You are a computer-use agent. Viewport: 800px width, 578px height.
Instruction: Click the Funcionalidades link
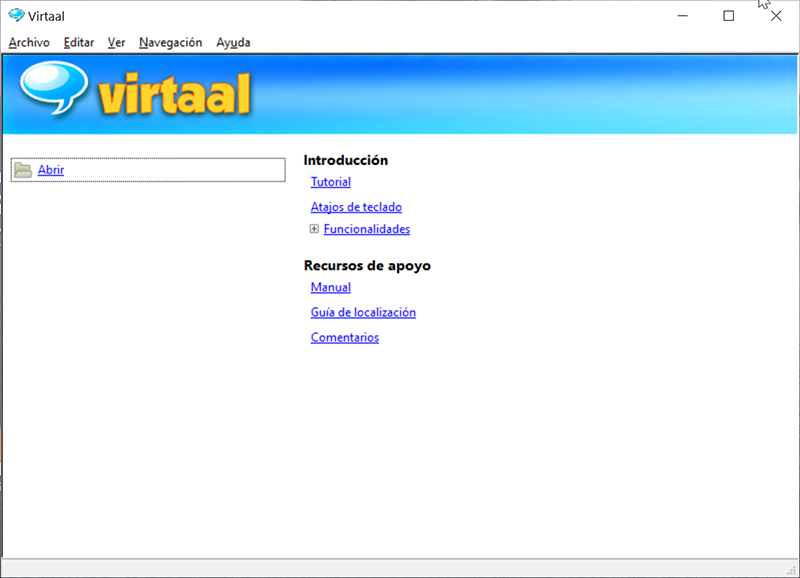click(x=367, y=229)
